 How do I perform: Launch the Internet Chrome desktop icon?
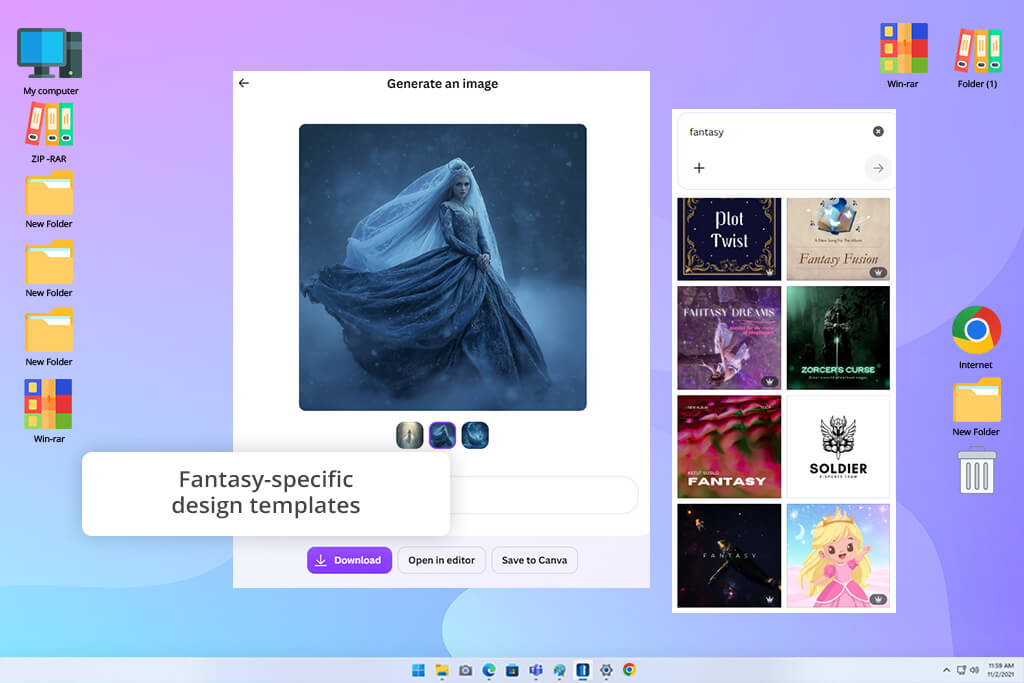976,337
